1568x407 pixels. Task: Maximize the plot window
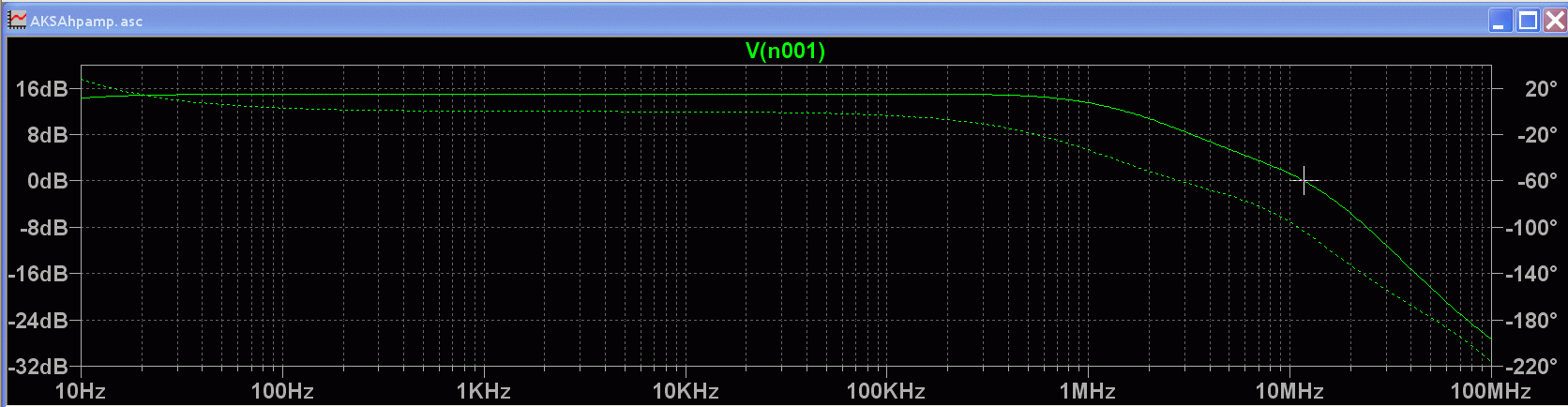tap(1528, 20)
